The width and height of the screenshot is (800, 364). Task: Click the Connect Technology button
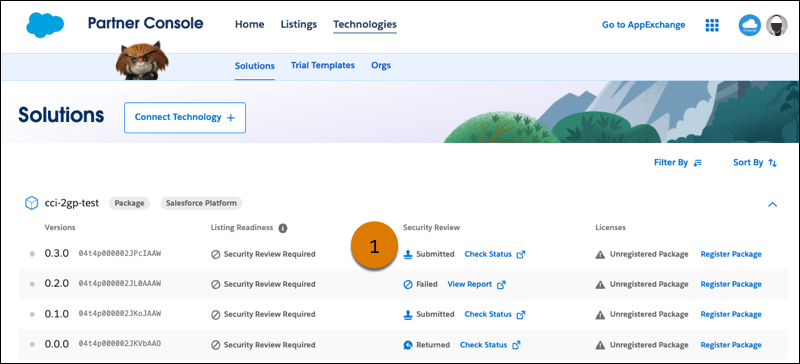tap(185, 117)
